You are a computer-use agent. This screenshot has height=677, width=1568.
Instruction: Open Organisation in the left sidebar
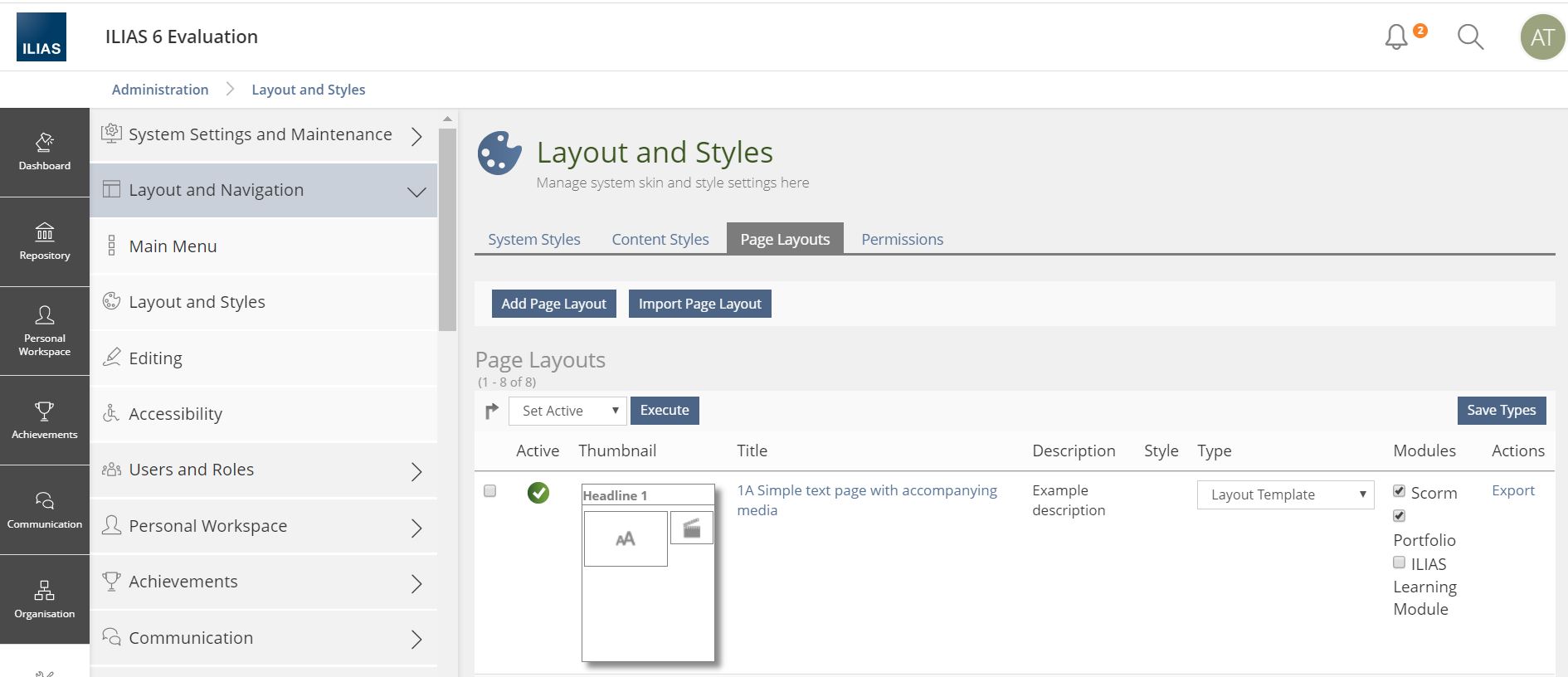coord(45,599)
